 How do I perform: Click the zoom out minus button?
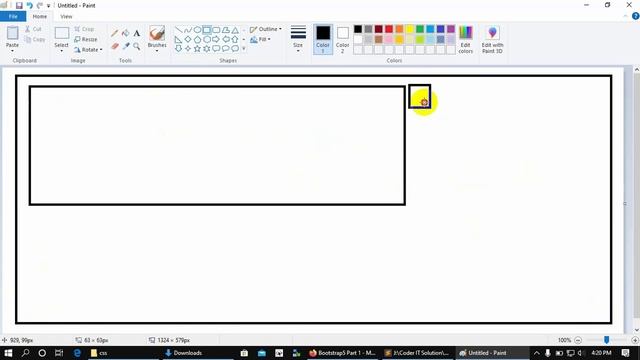578,340
